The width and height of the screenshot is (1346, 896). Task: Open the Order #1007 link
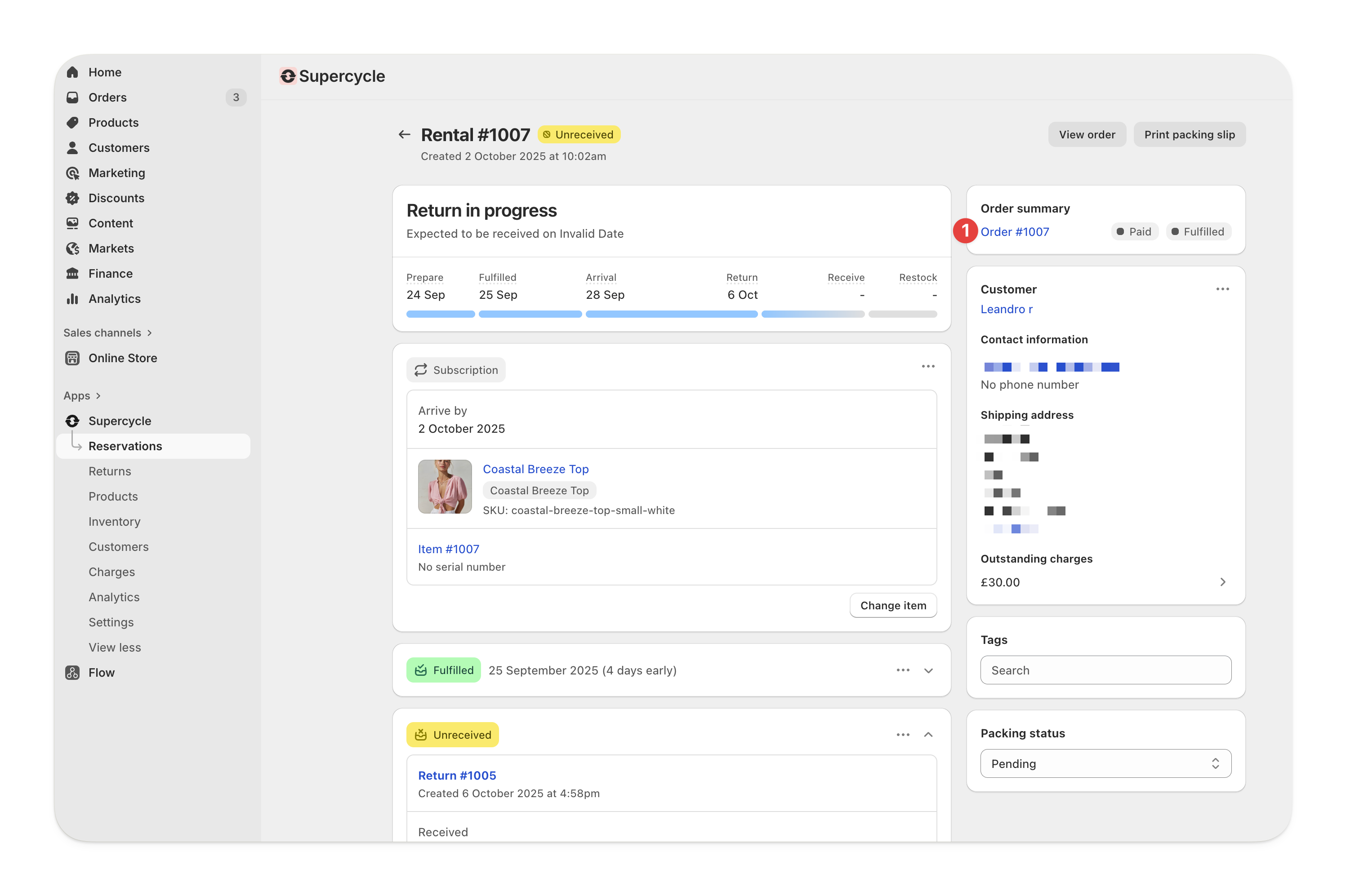pos(1015,231)
